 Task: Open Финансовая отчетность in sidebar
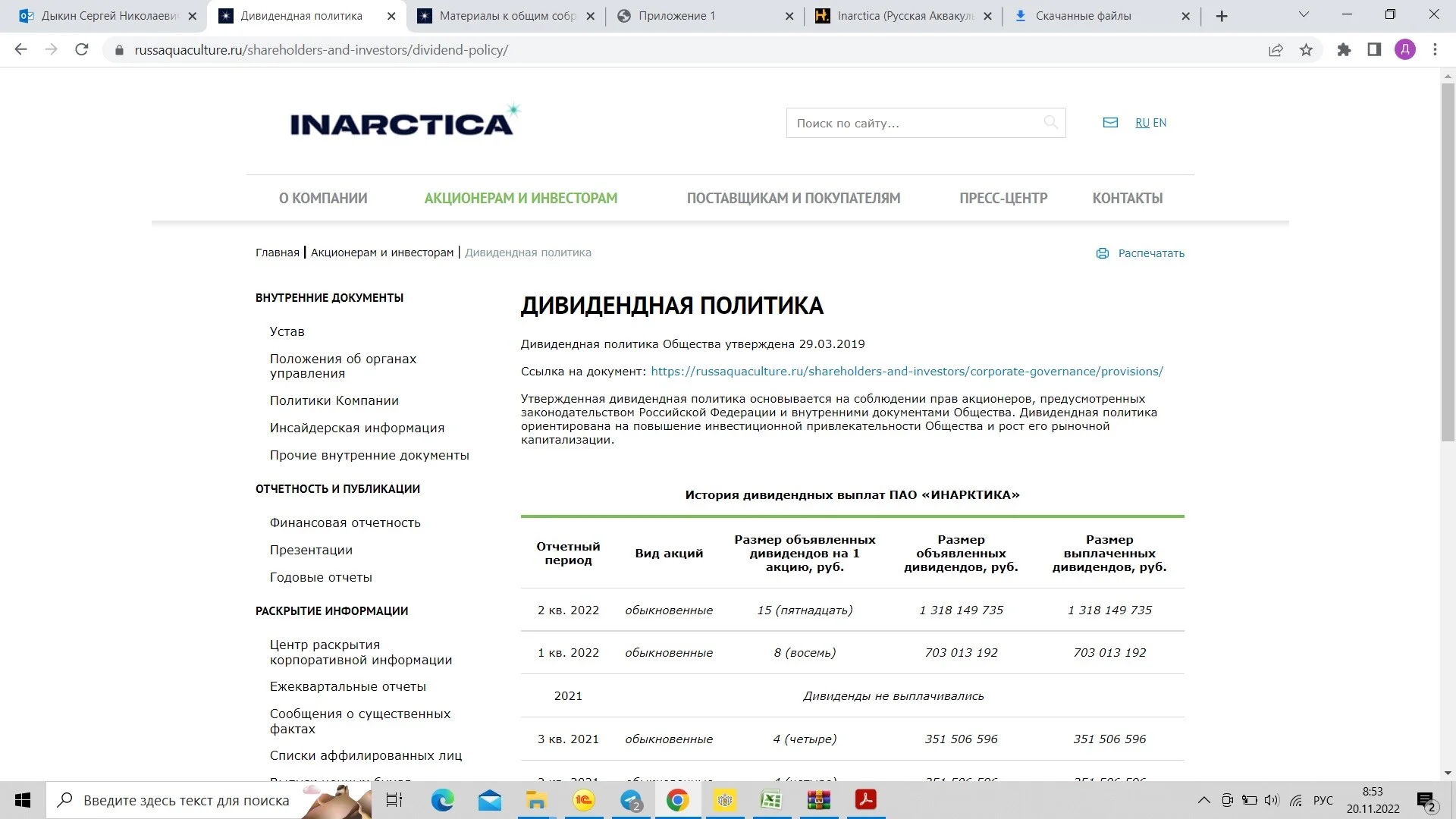(345, 522)
